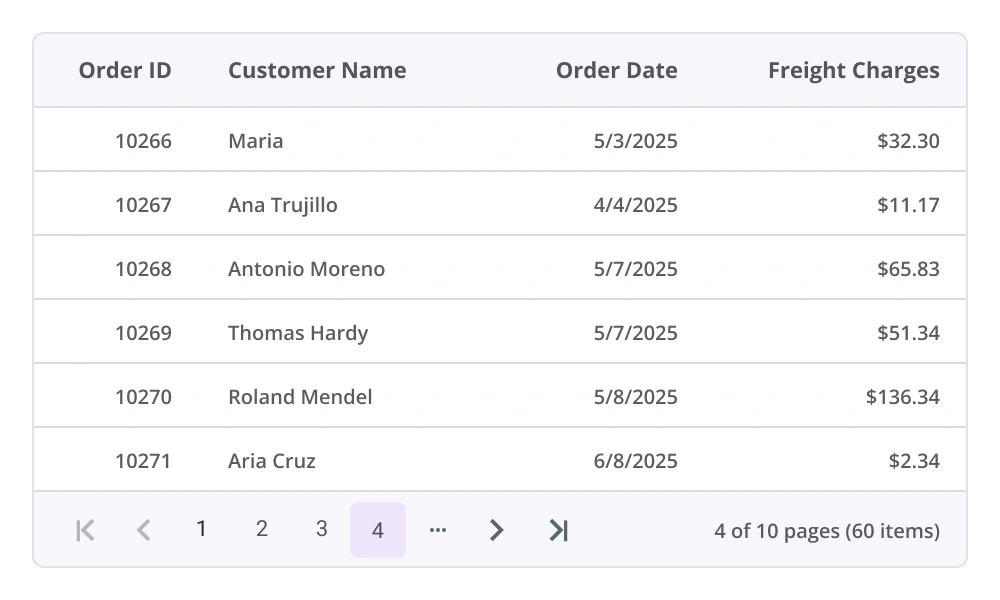Go to the first page using the skip-back icon
Screen dimensions: 1000x600
[85, 530]
